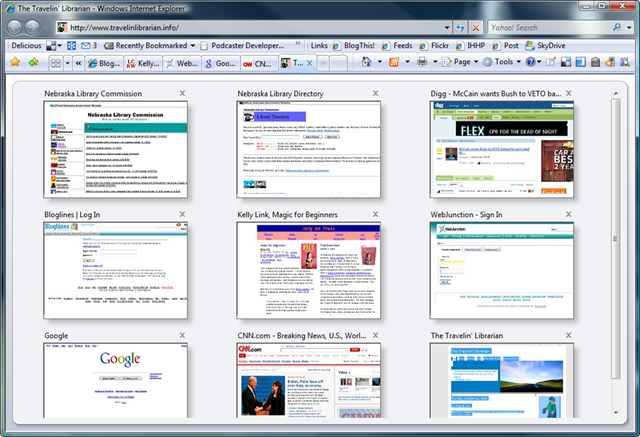Click the Blog This notepad icon

pyautogui.click(x=551, y=62)
